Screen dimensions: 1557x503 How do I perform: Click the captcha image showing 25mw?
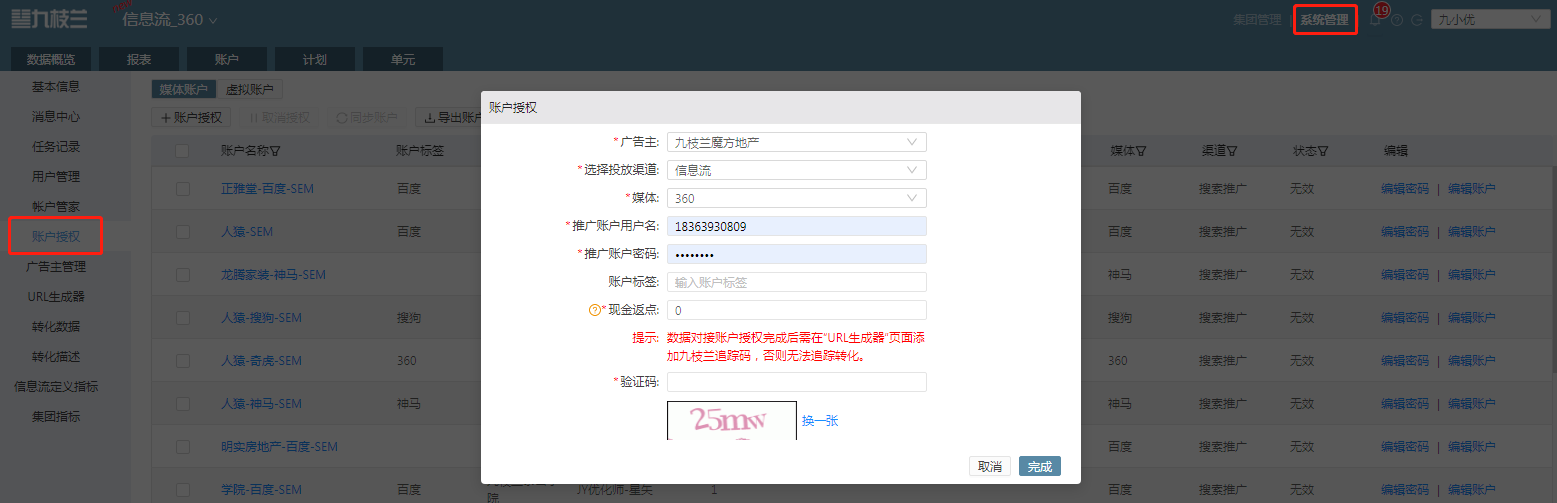point(732,420)
